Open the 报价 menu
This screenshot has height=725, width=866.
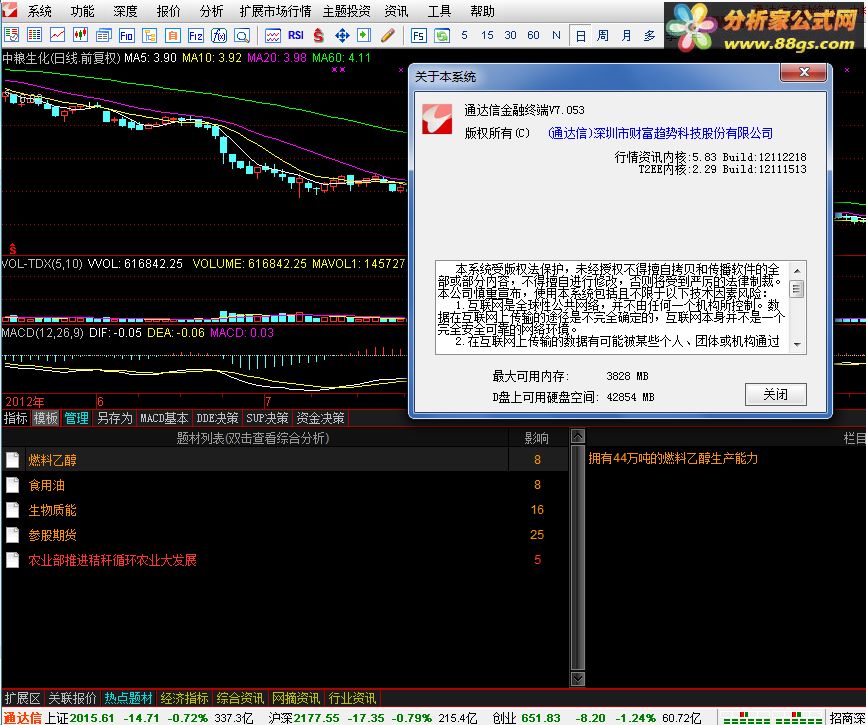(x=168, y=11)
